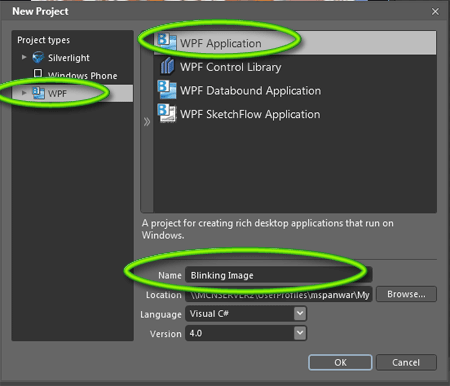
Task: Select the Windows Phone label
Action: 82,75
